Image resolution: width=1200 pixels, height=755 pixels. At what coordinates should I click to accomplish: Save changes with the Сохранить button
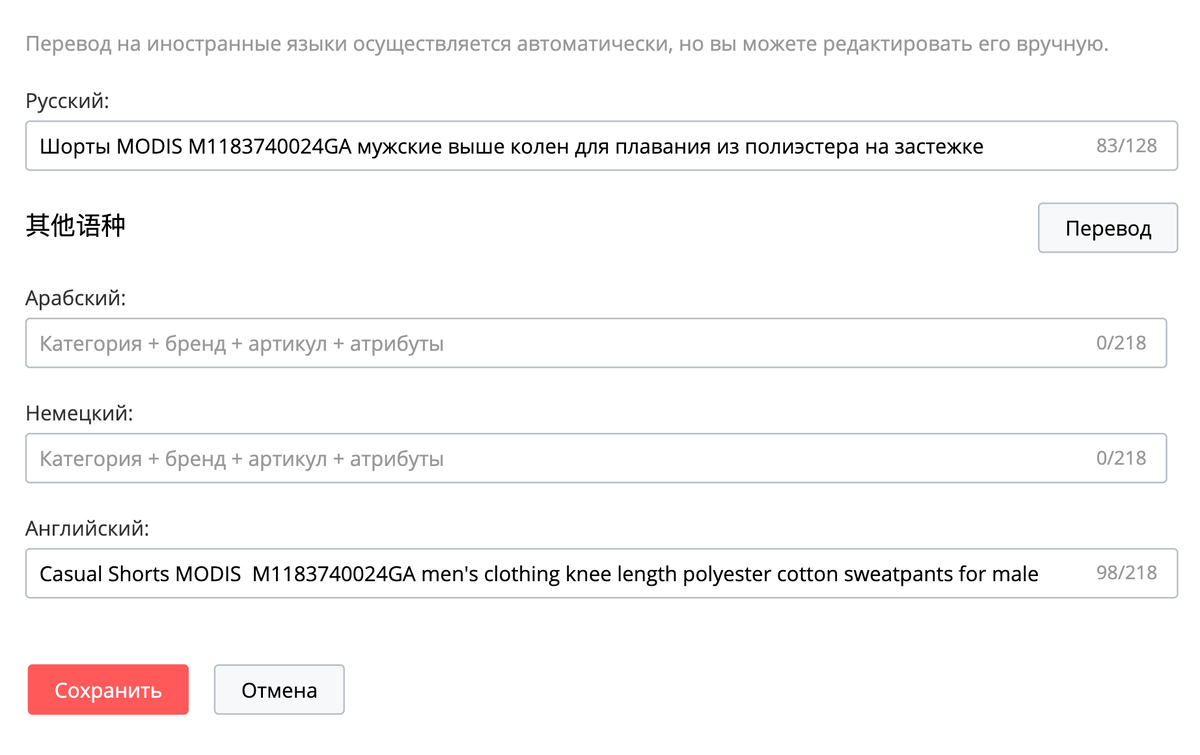point(108,690)
